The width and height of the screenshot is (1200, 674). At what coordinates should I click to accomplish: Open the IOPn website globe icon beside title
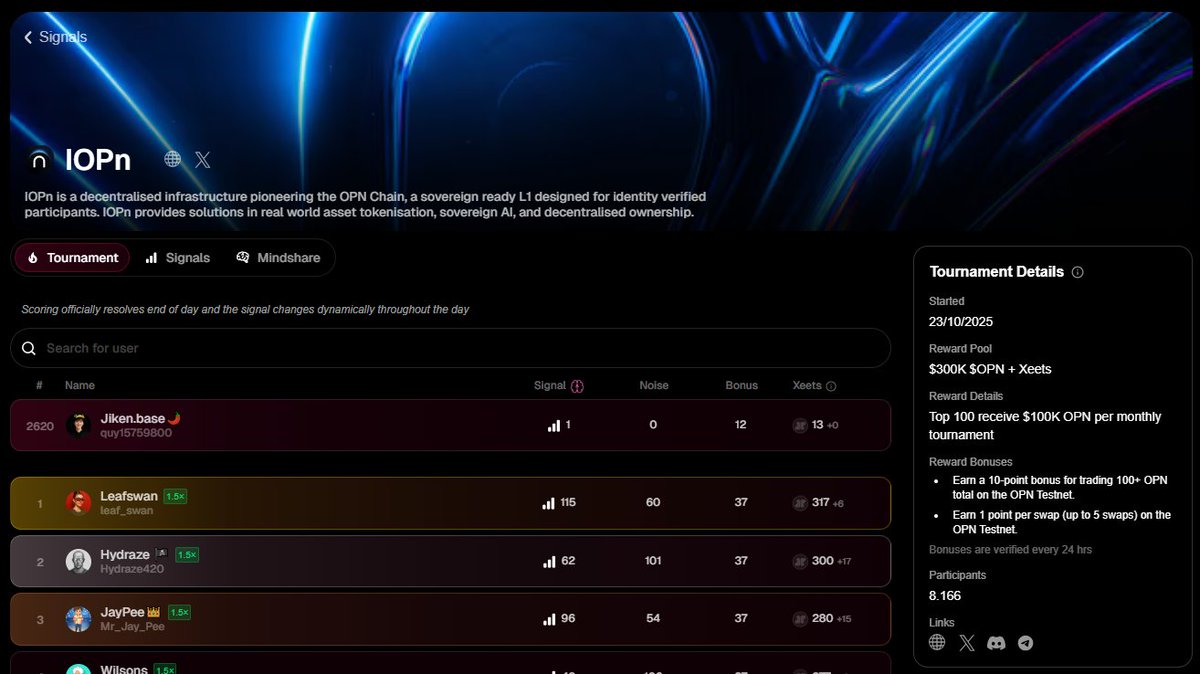point(173,159)
